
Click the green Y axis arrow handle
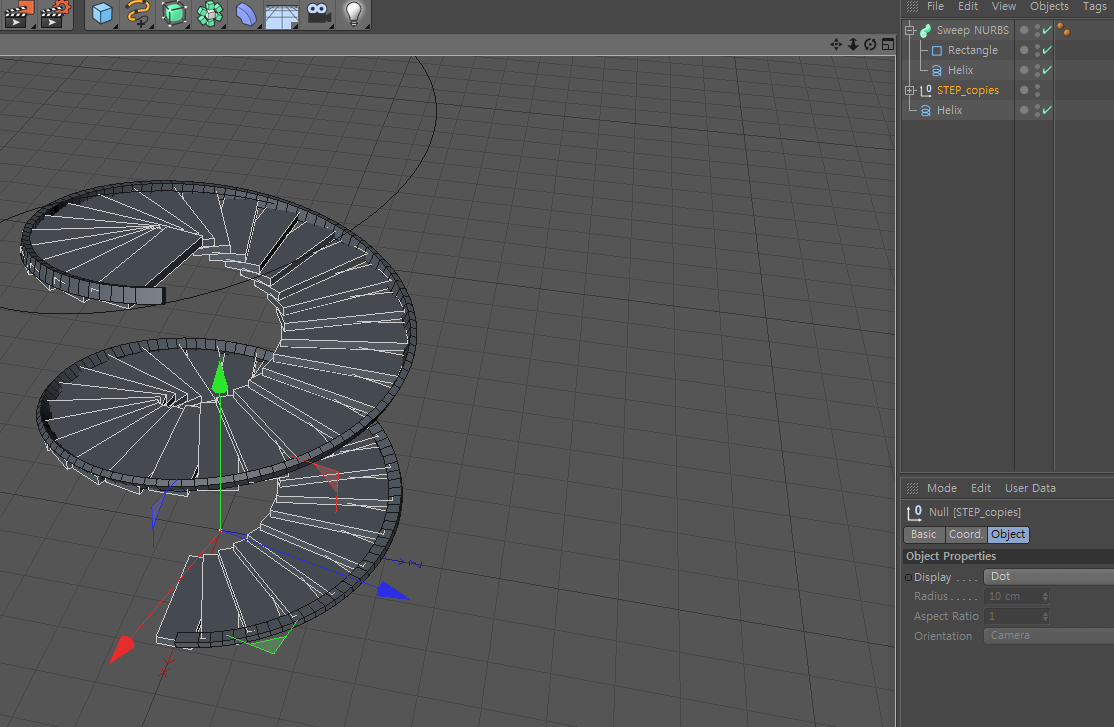pos(220,377)
